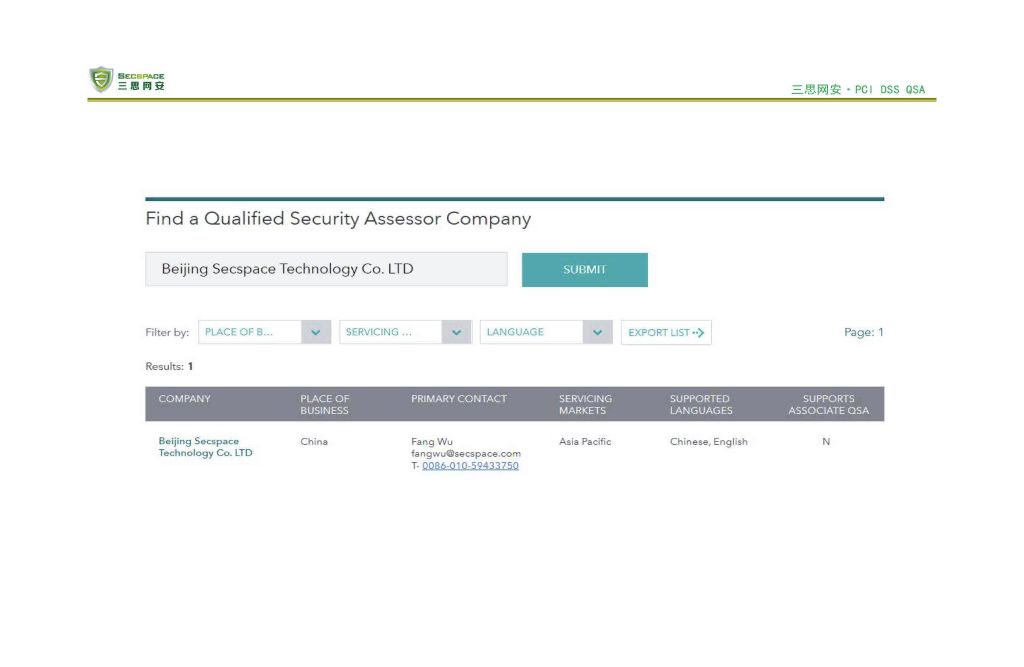Open the Place of Business filter dropdown
Viewport: 1024px width, 667px height.
point(264,332)
